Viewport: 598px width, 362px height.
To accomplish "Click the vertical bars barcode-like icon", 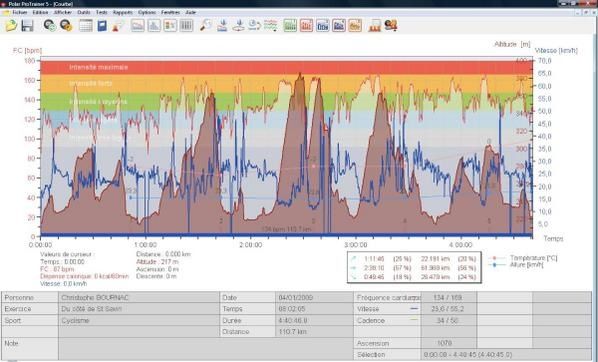I will 186,26.
